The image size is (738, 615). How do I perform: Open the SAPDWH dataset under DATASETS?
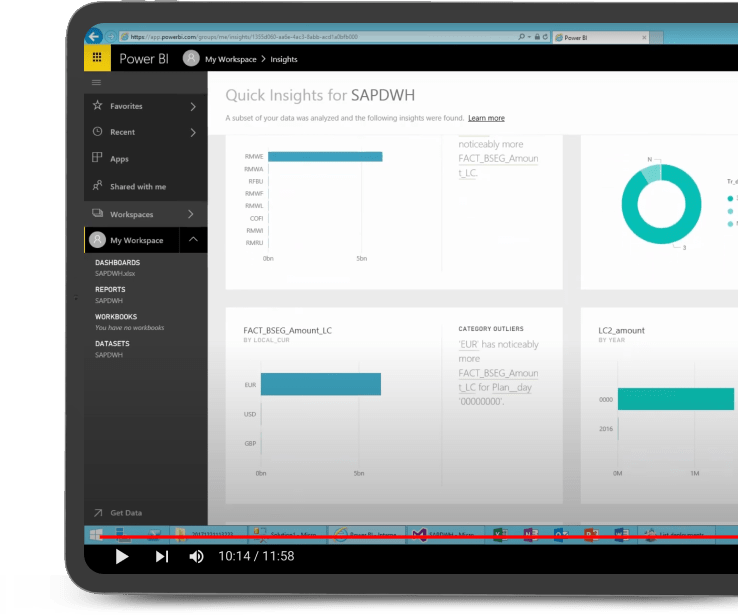[109, 355]
